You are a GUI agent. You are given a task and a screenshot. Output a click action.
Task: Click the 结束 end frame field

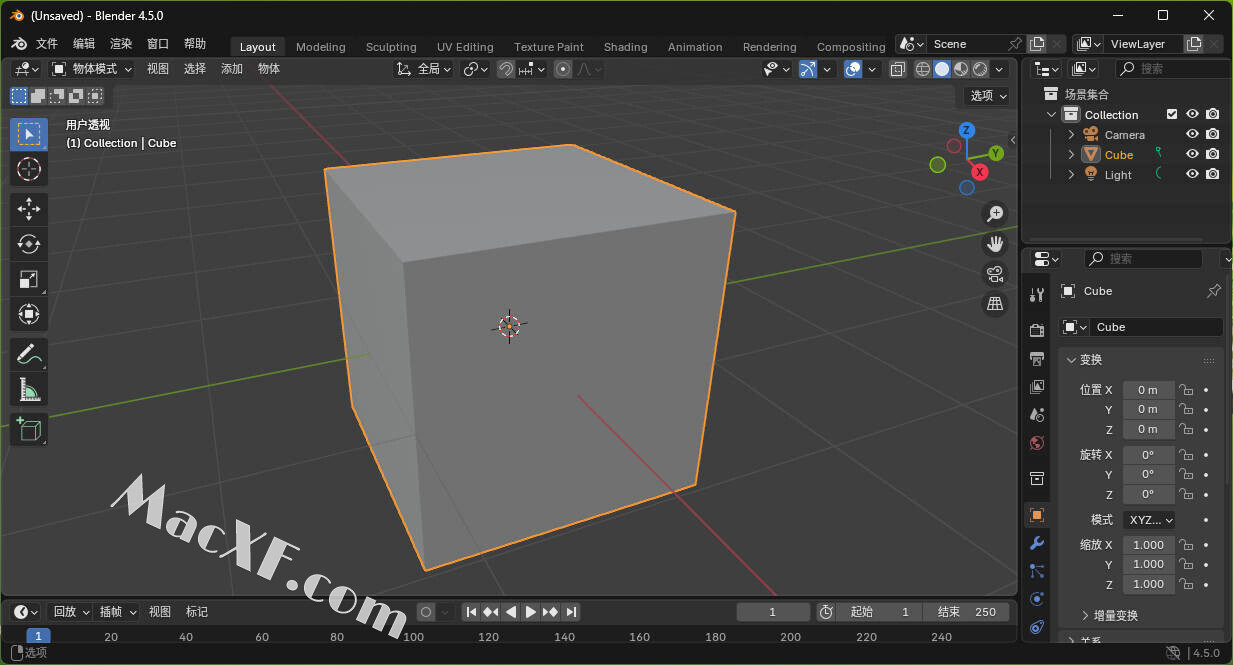tap(966, 612)
